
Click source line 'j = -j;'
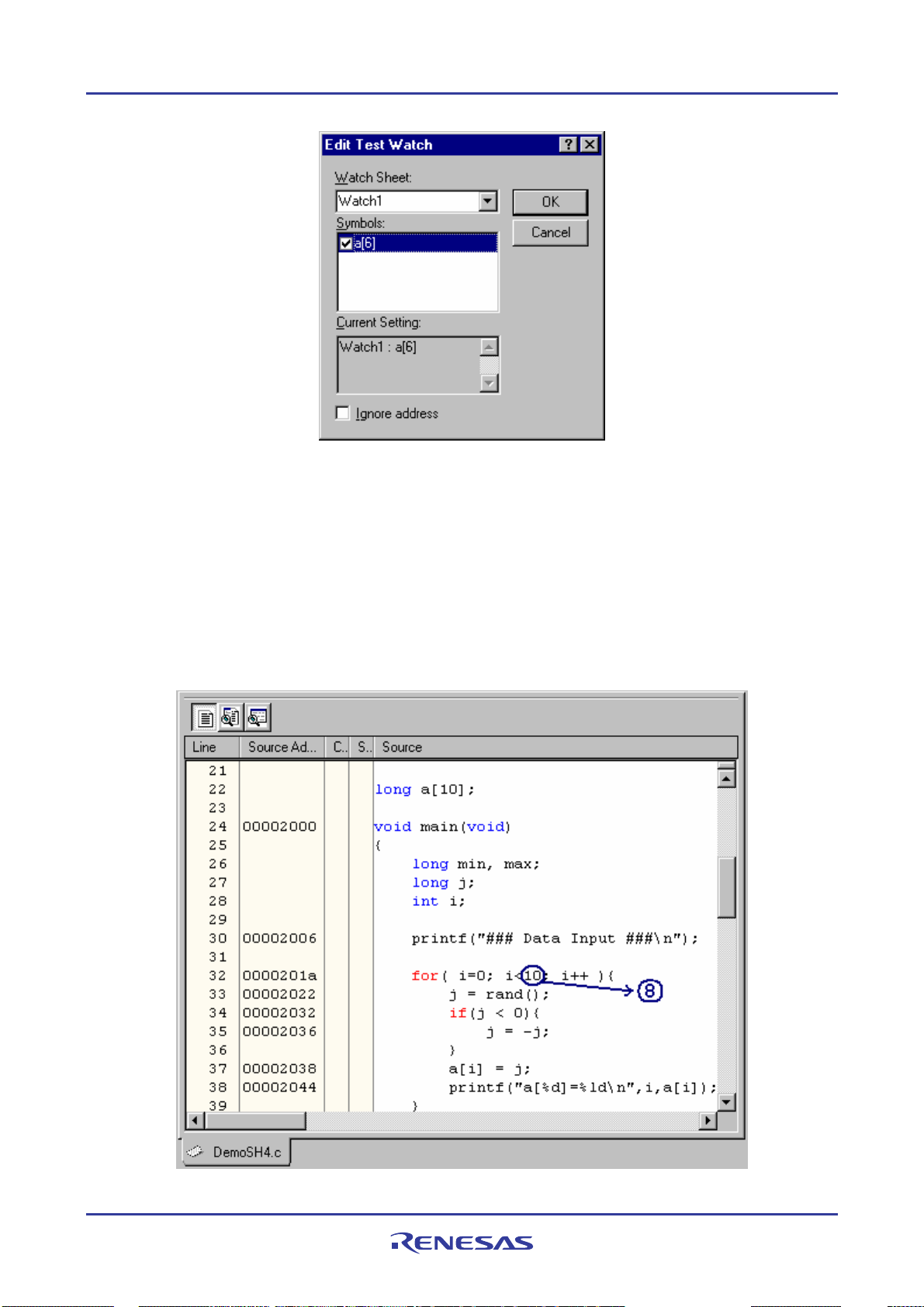(517, 1032)
